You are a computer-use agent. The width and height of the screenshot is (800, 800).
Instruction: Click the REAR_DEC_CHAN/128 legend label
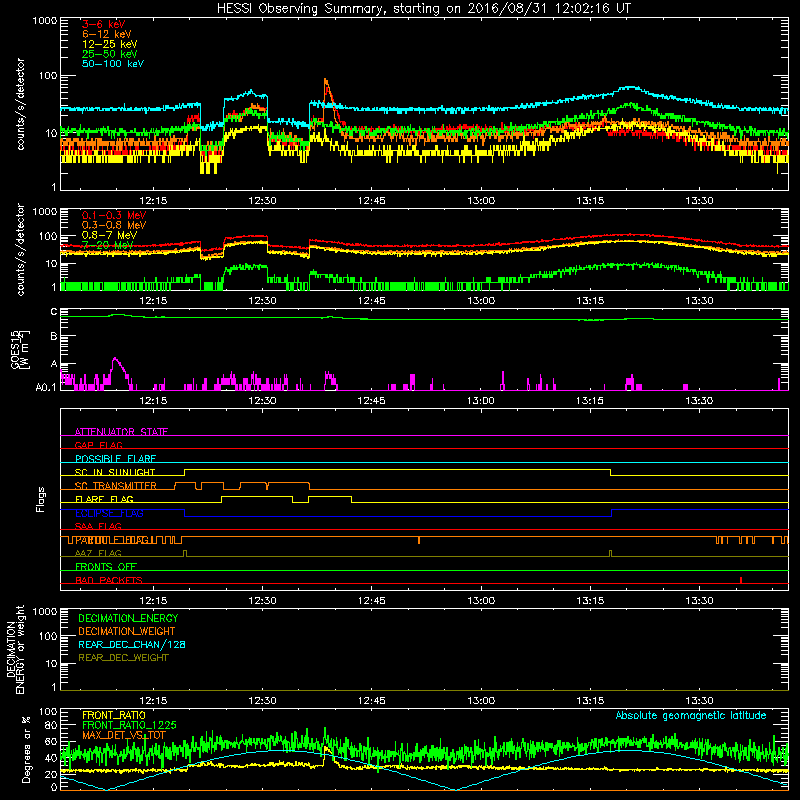coord(132,645)
